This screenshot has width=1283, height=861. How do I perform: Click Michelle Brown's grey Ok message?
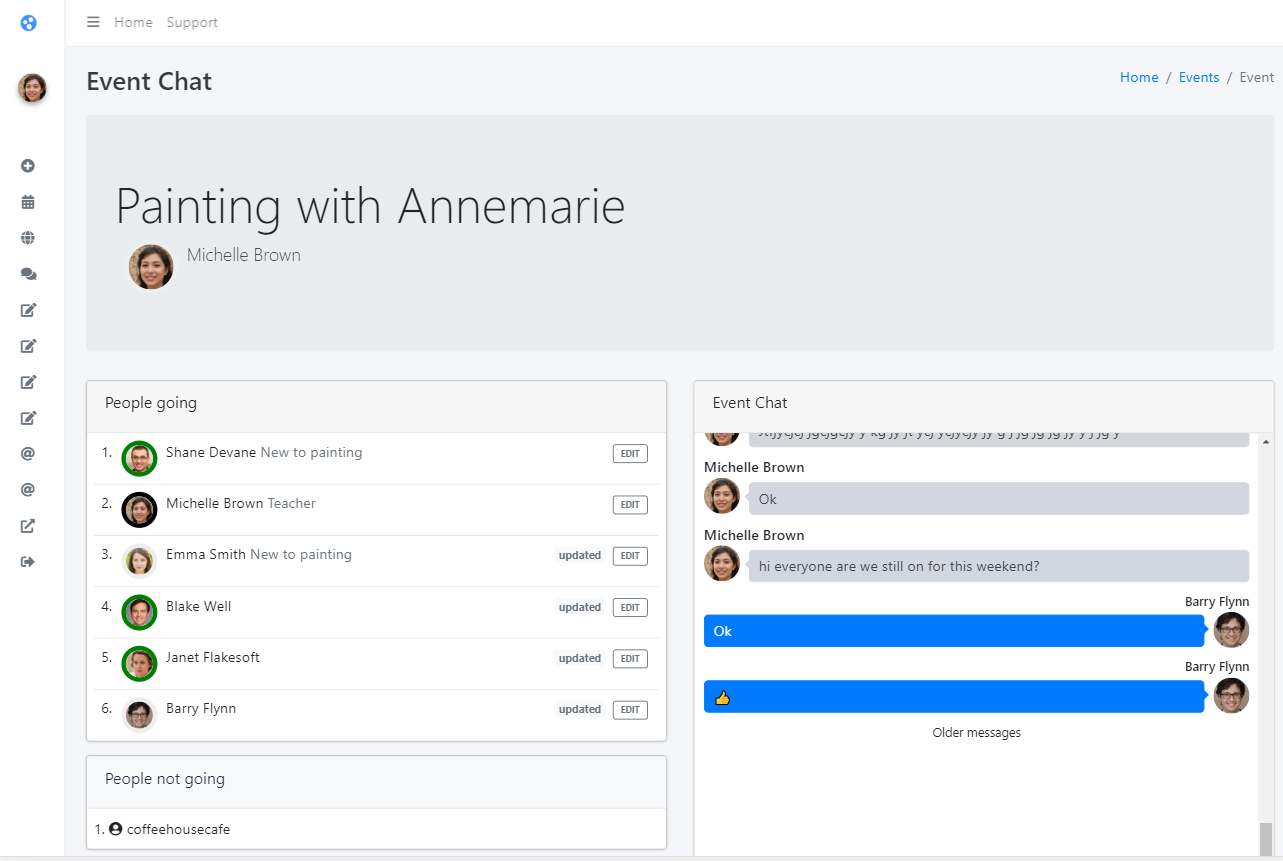[x=999, y=499]
